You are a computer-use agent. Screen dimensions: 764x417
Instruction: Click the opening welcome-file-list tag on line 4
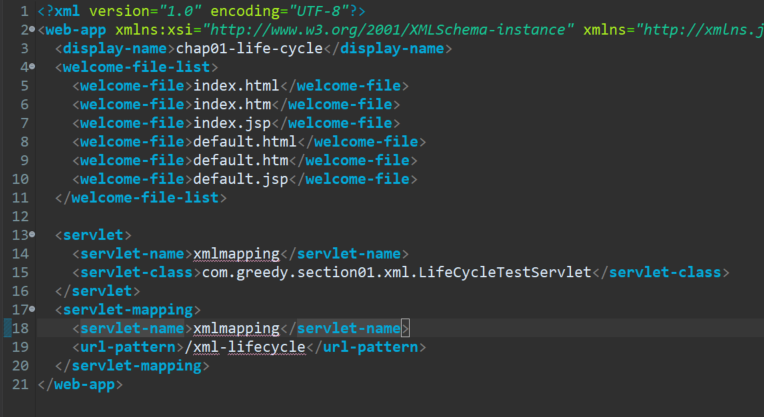[136, 67]
